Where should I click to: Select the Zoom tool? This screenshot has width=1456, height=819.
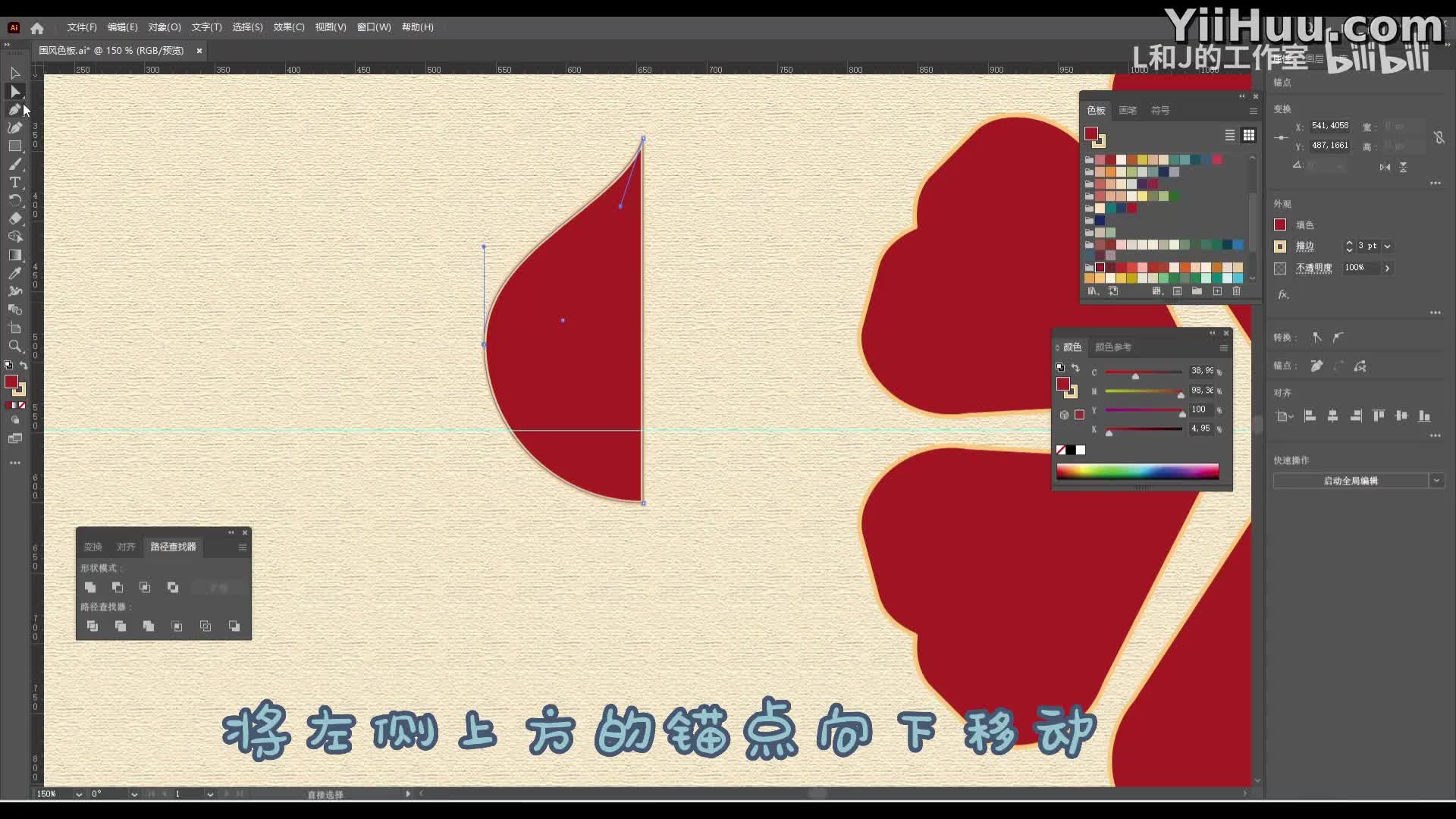pyautogui.click(x=15, y=347)
